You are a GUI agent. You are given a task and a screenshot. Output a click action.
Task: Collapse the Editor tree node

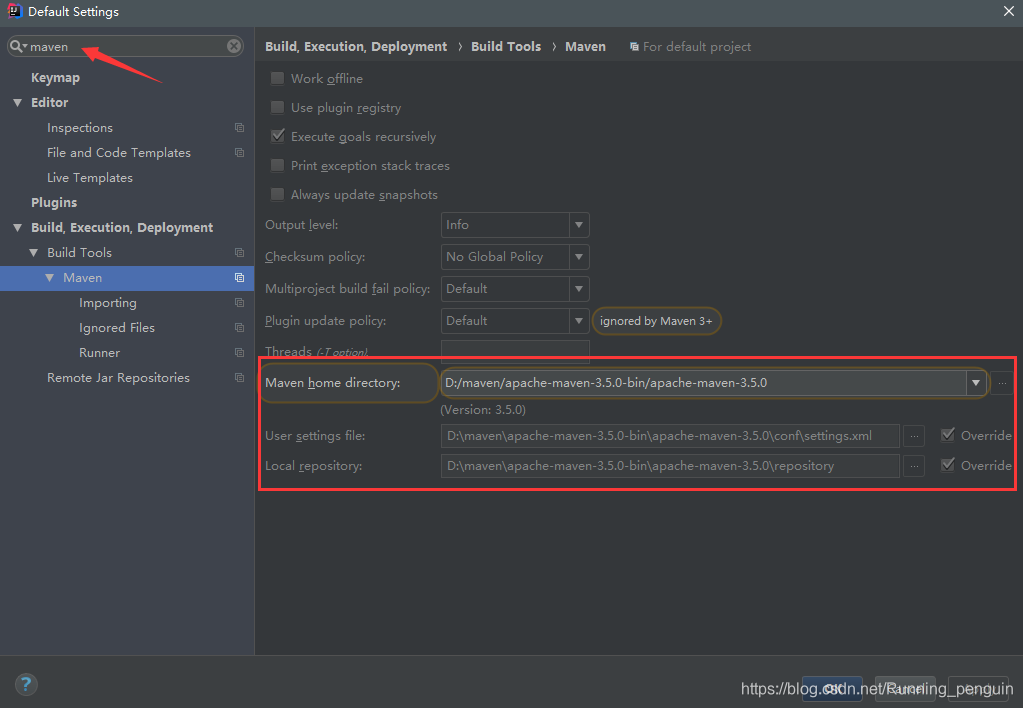tap(18, 102)
